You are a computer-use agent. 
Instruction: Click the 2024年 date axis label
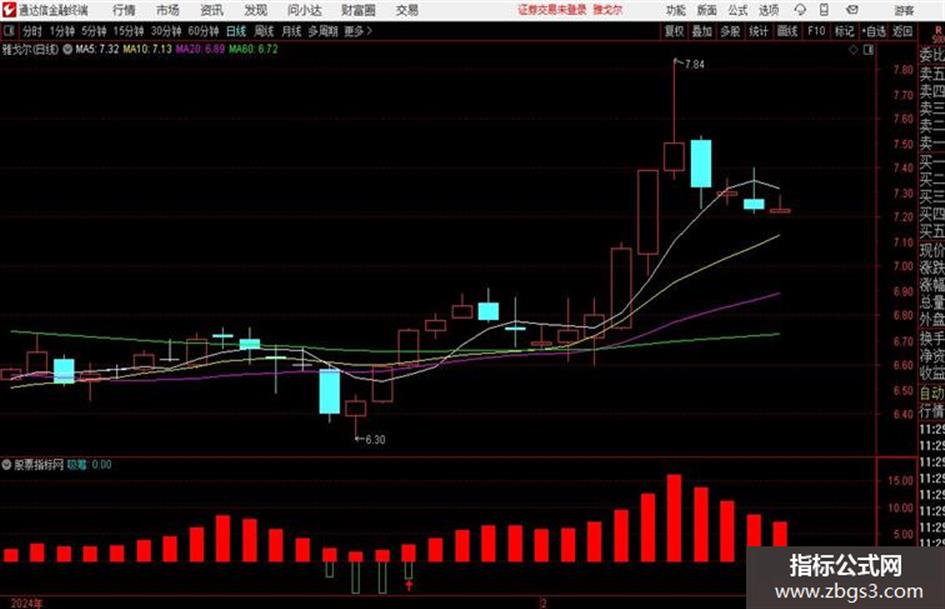27,603
